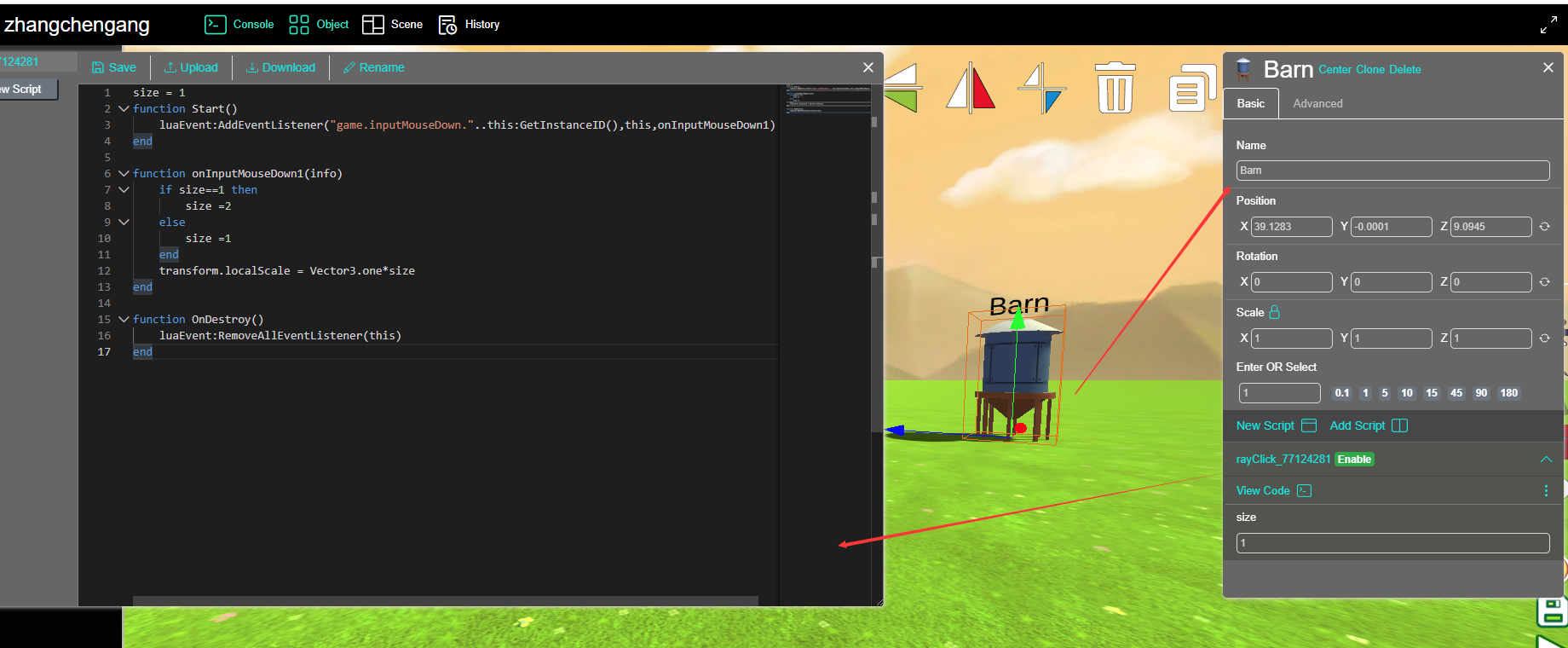The image size is (1568, 648).
Task: Click the View Code link
Action: pyautogui.click(x=1263, y=491)
